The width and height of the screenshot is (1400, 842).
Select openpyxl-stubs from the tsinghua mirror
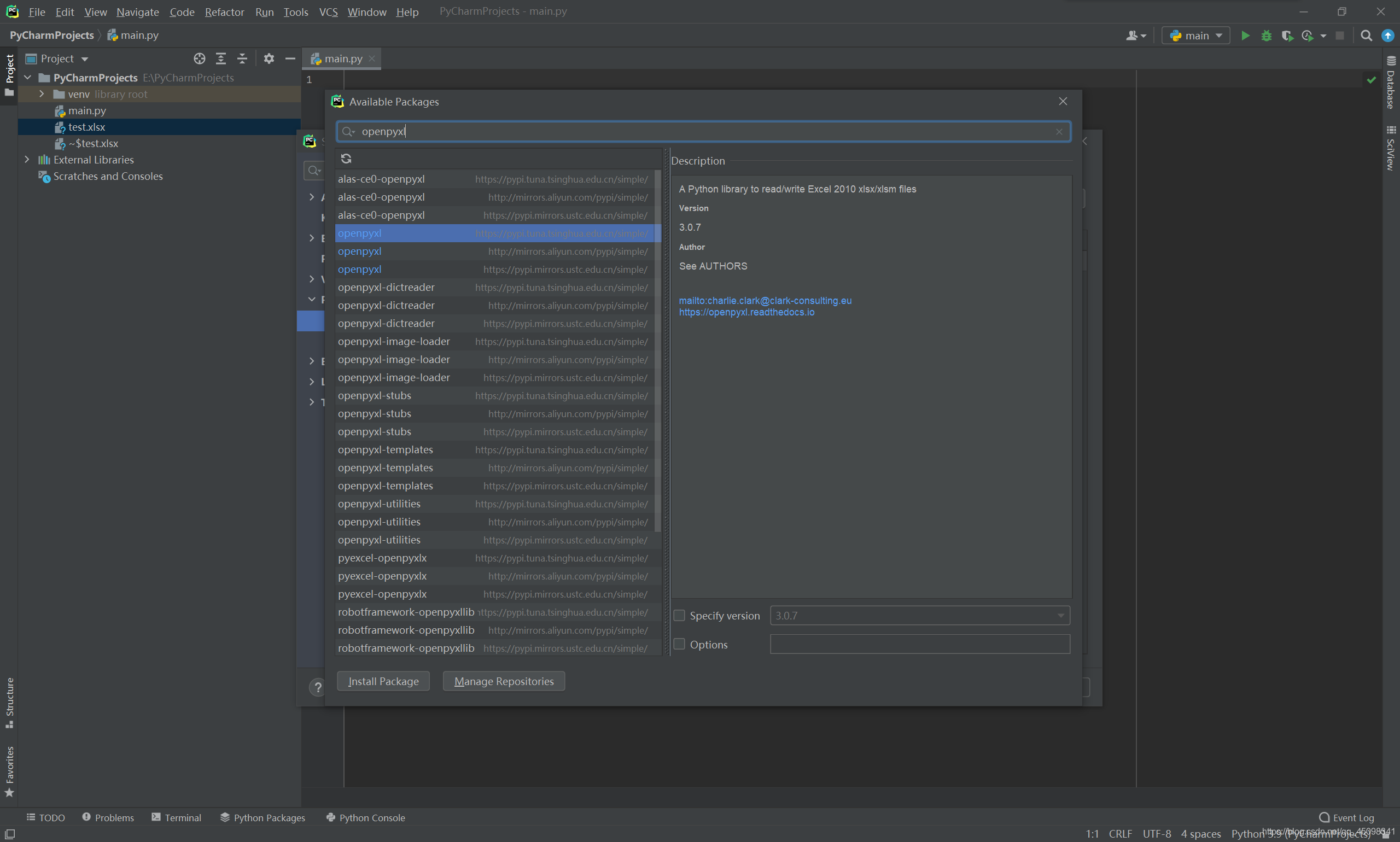pos(495,395)
